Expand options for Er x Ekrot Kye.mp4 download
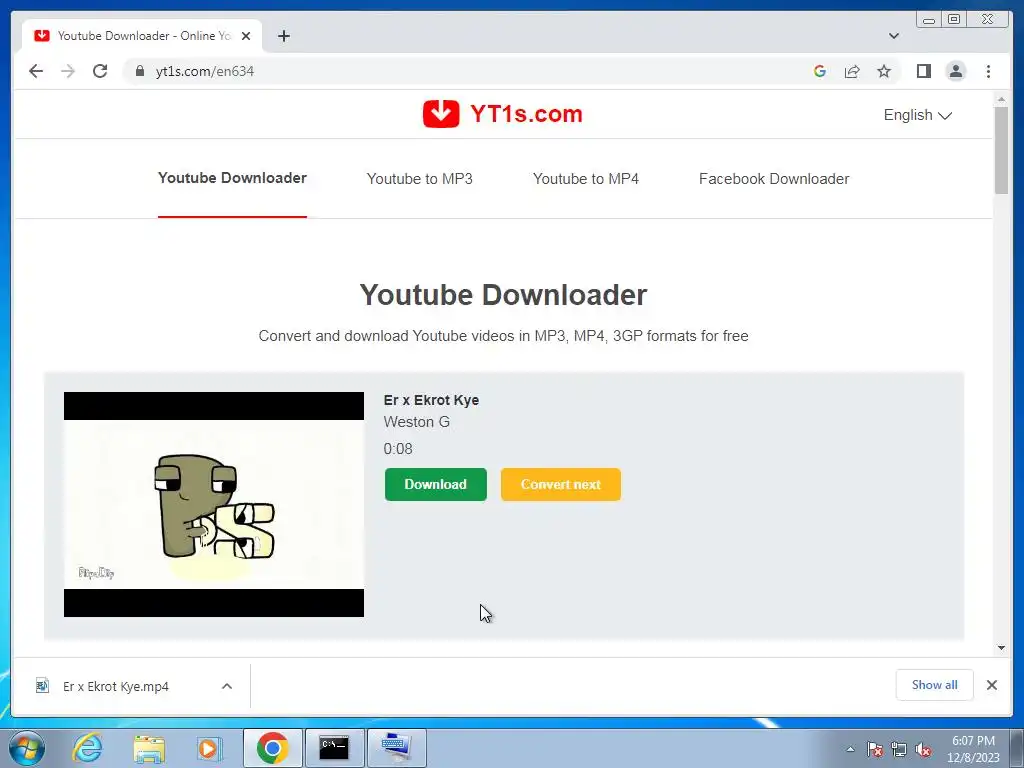 click(x=227, y=686)
